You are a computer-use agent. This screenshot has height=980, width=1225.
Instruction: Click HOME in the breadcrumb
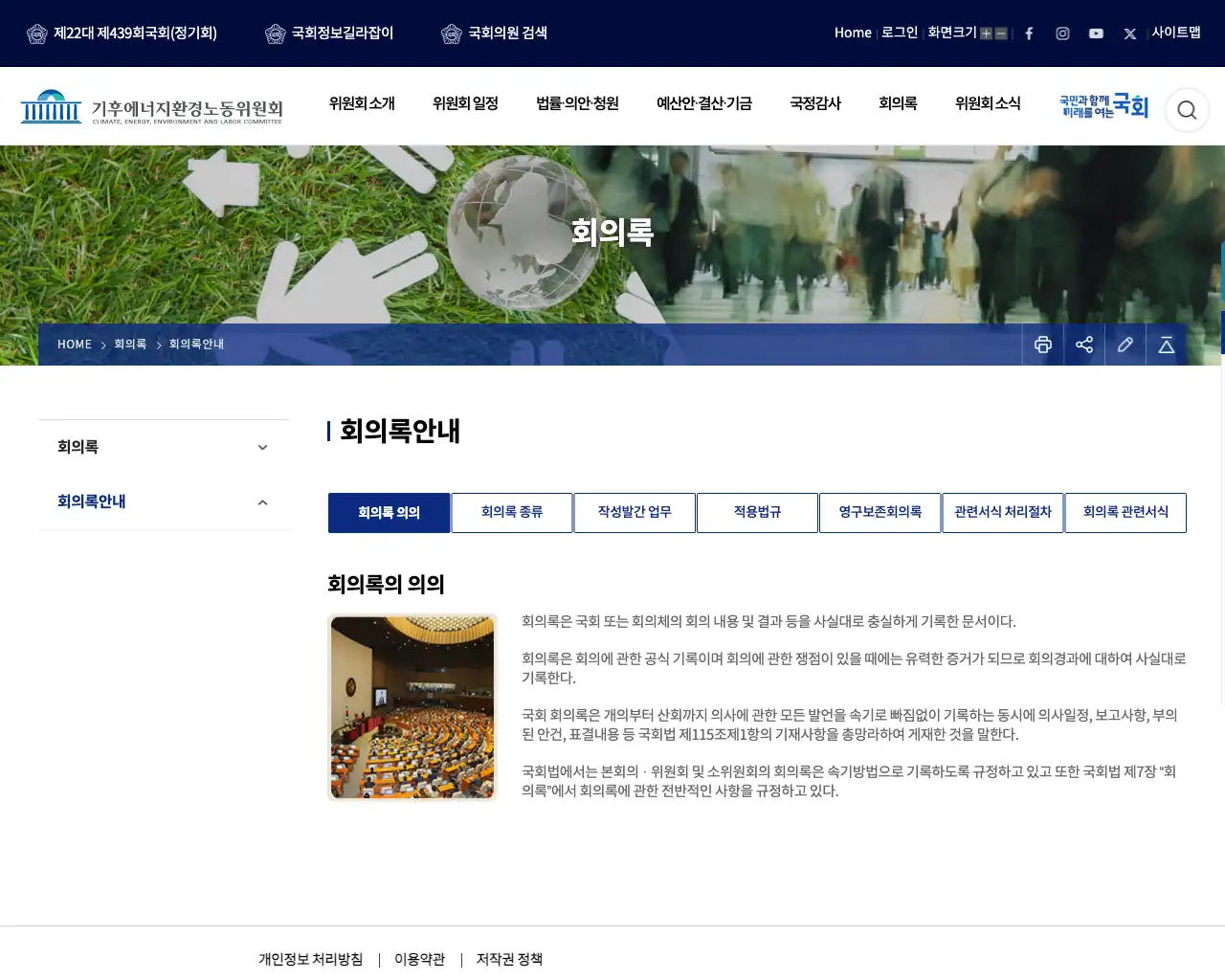pyautogui.click(x=75, y=345)
